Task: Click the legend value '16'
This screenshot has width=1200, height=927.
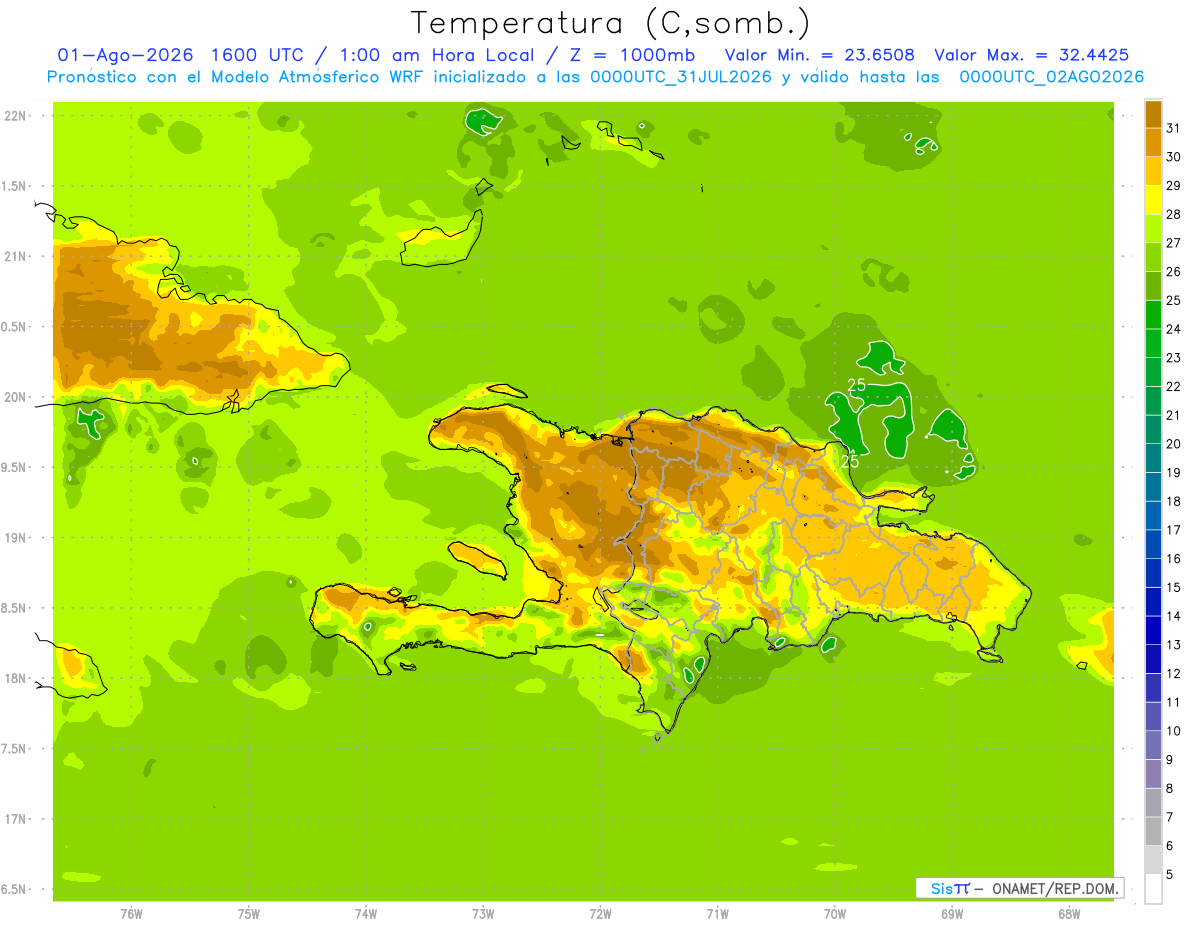Action: [1174, 558]
